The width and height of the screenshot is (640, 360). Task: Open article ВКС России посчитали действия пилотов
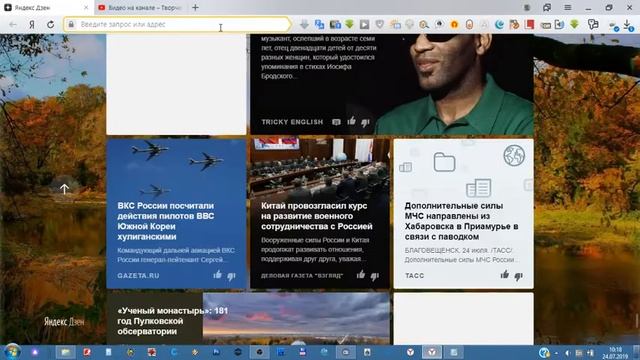point(165,221)
